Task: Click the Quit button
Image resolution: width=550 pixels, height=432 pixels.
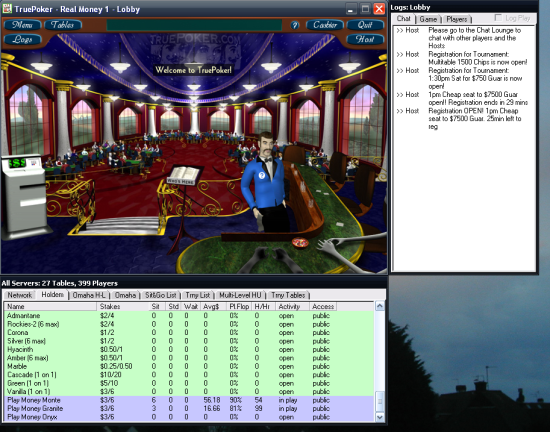Action: pyautogui.click(x=365, y=25)
